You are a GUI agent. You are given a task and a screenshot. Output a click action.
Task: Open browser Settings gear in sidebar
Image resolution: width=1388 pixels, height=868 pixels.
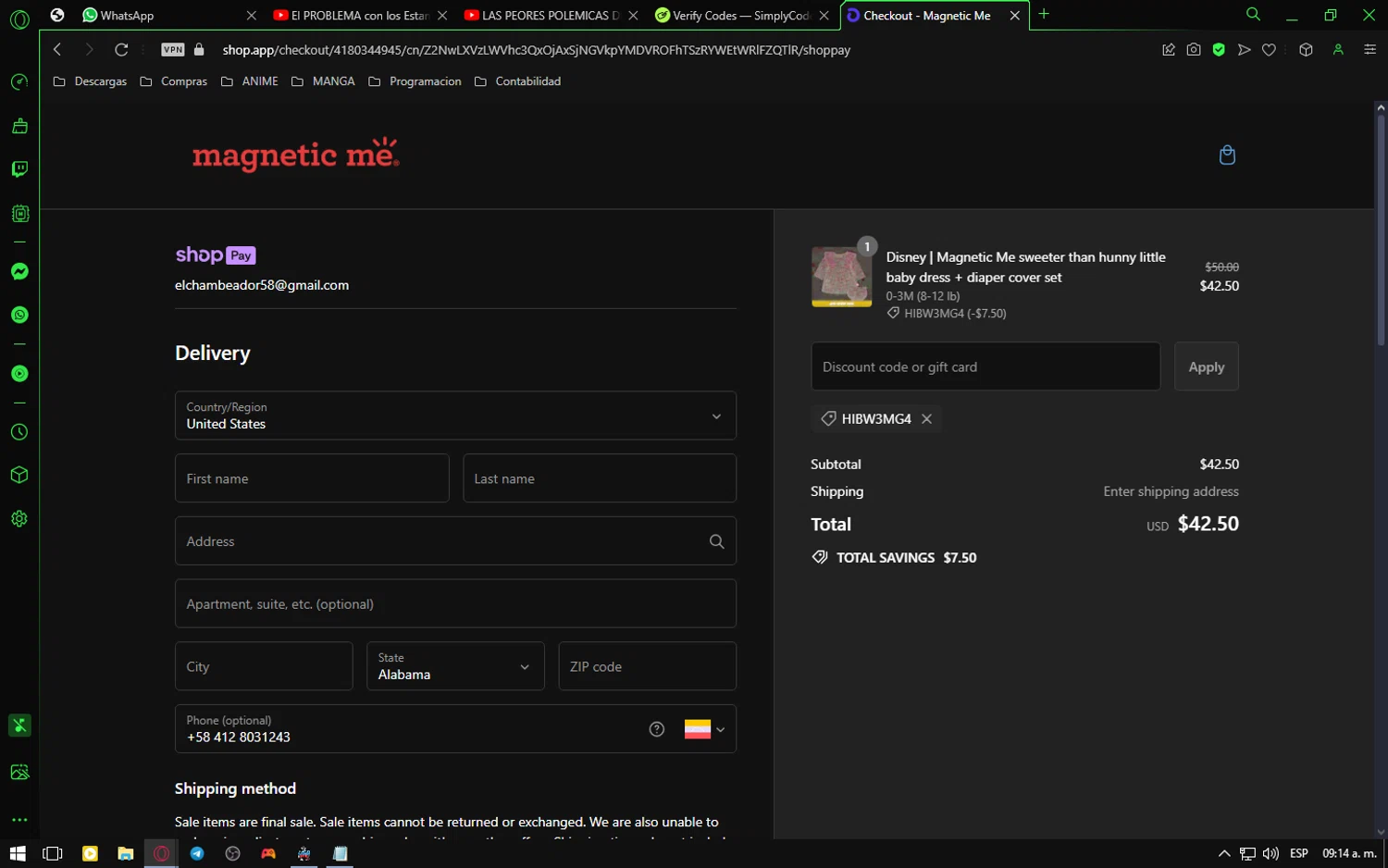19,518
